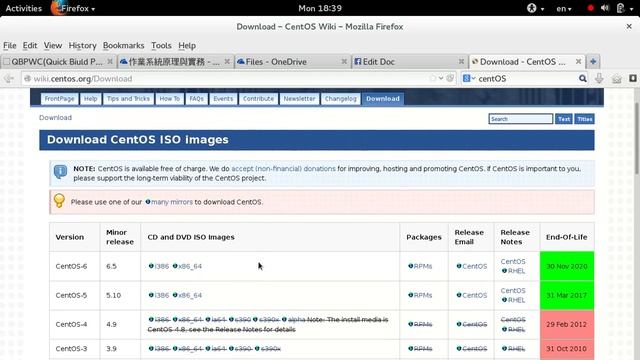This screenshot has height=360, width=640.
Task: Click the red recording indicator icon
Action: click(590, 8)
